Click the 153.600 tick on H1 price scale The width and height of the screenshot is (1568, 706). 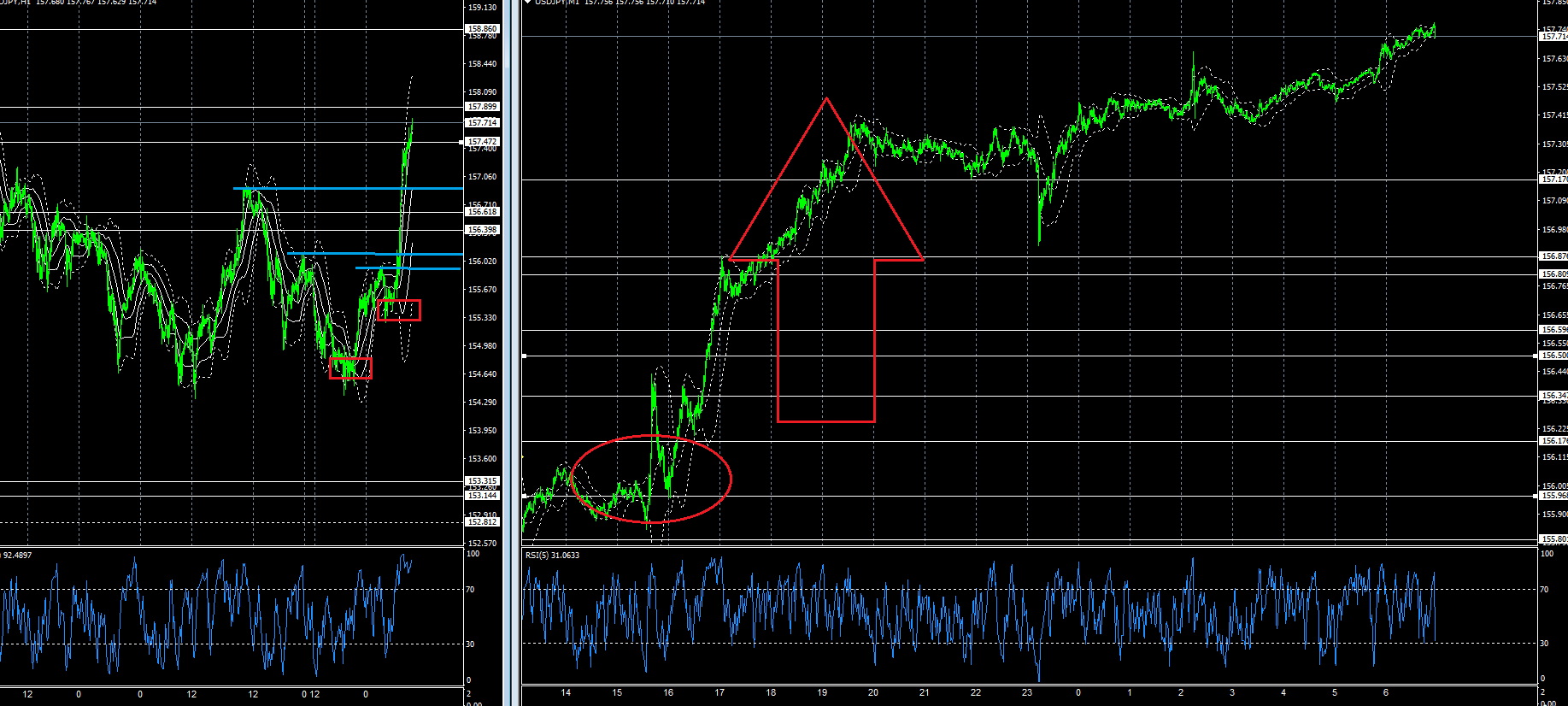(482, 459)
